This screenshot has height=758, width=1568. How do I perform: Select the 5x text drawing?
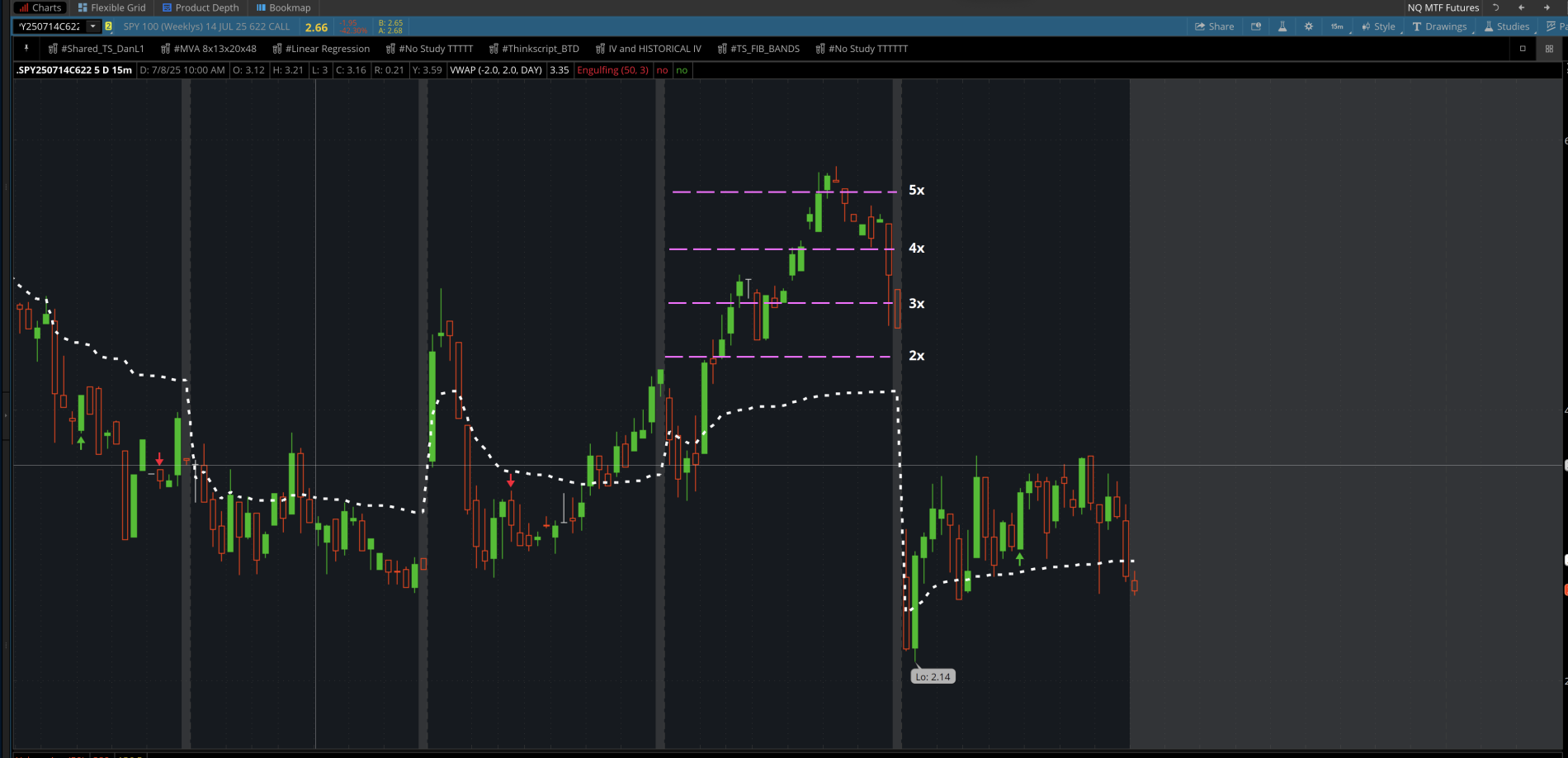[916, 190]
